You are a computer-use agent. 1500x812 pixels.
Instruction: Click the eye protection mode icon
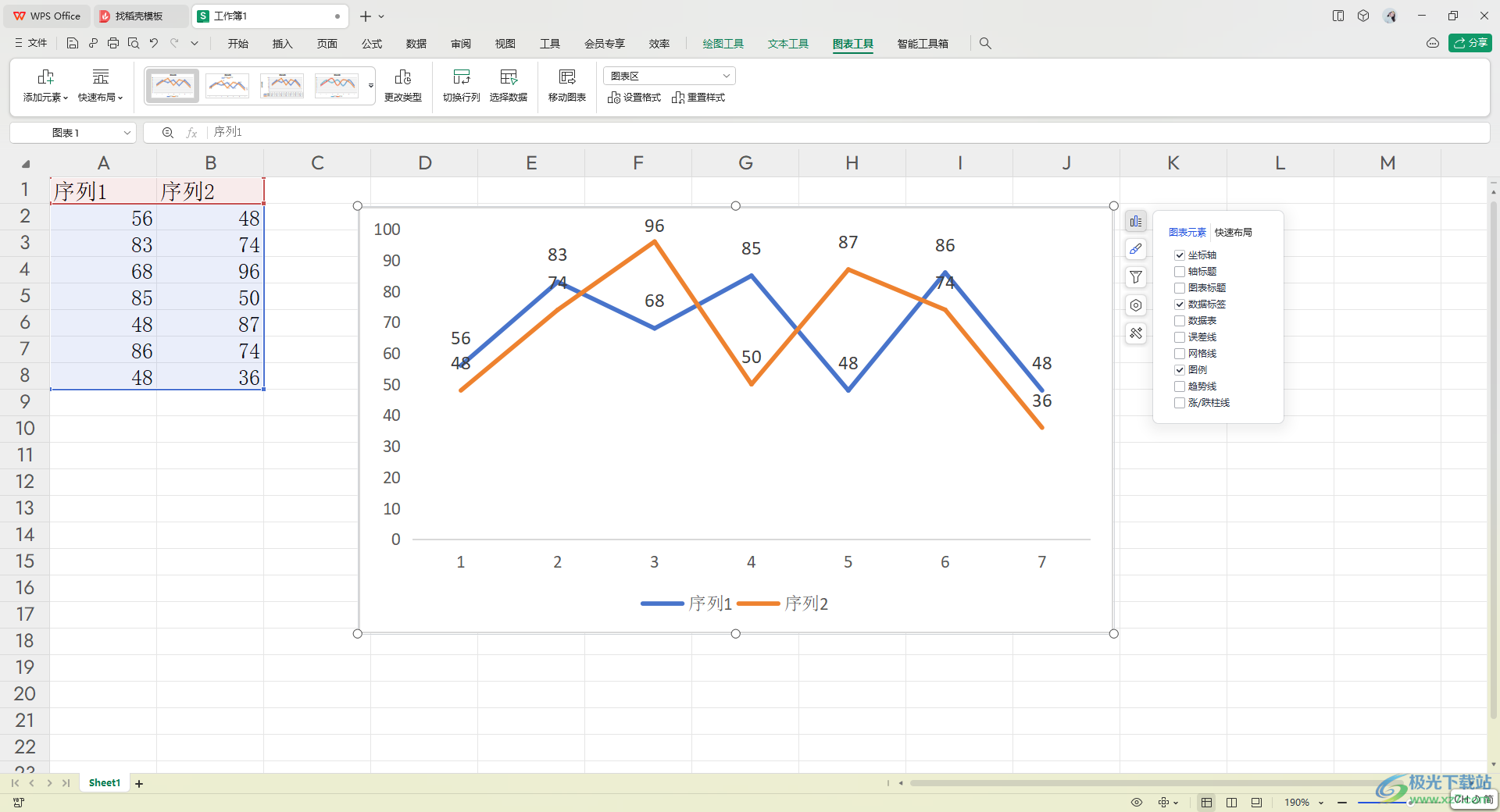click(1137, 803)
